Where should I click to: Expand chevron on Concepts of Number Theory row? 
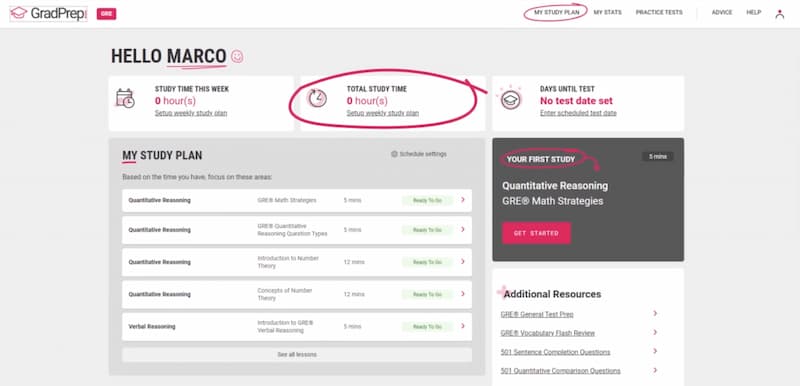point(463,294)
